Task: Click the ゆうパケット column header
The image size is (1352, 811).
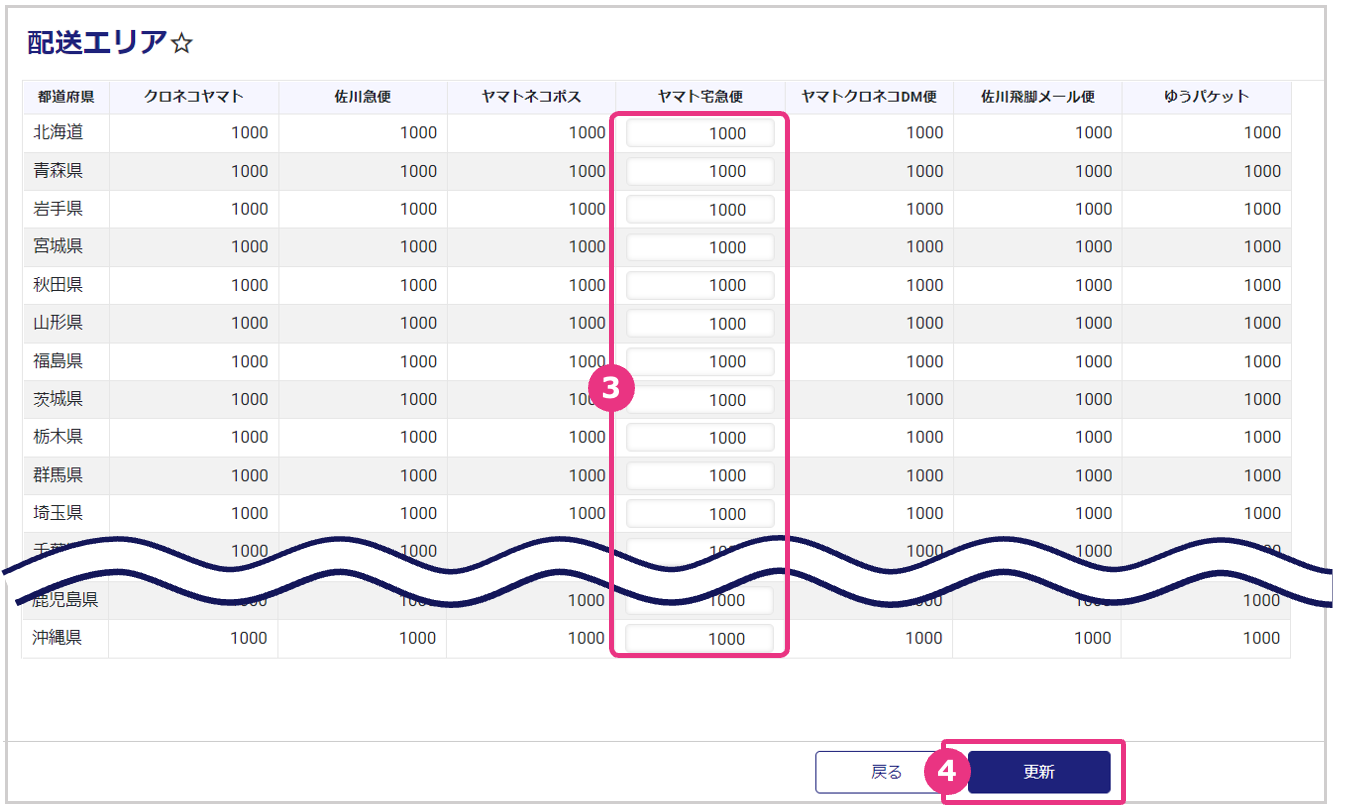Action: [1206, 97]
